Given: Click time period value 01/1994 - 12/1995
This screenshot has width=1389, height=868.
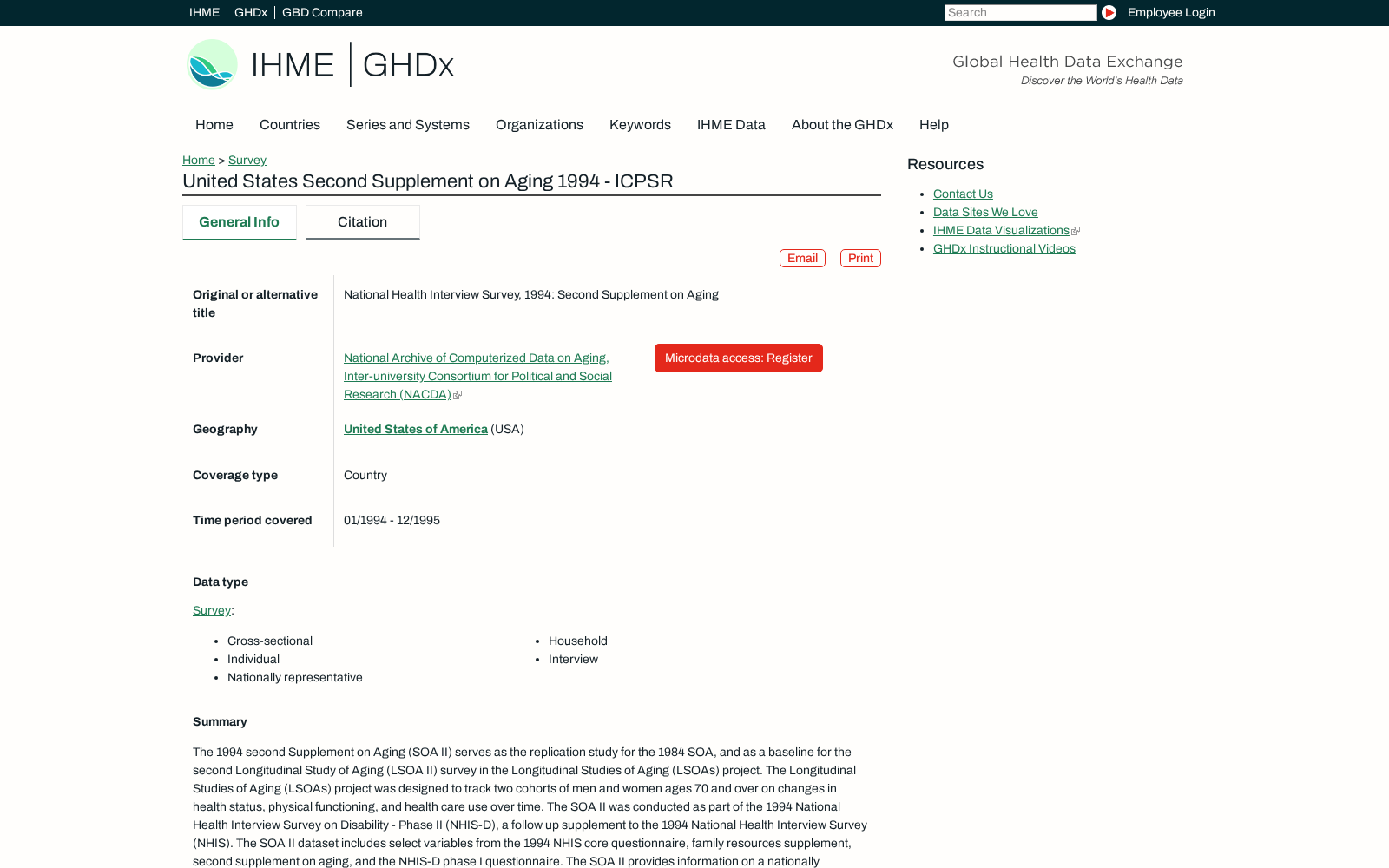Looking at the screenshot, I should [x=392, y=520].
